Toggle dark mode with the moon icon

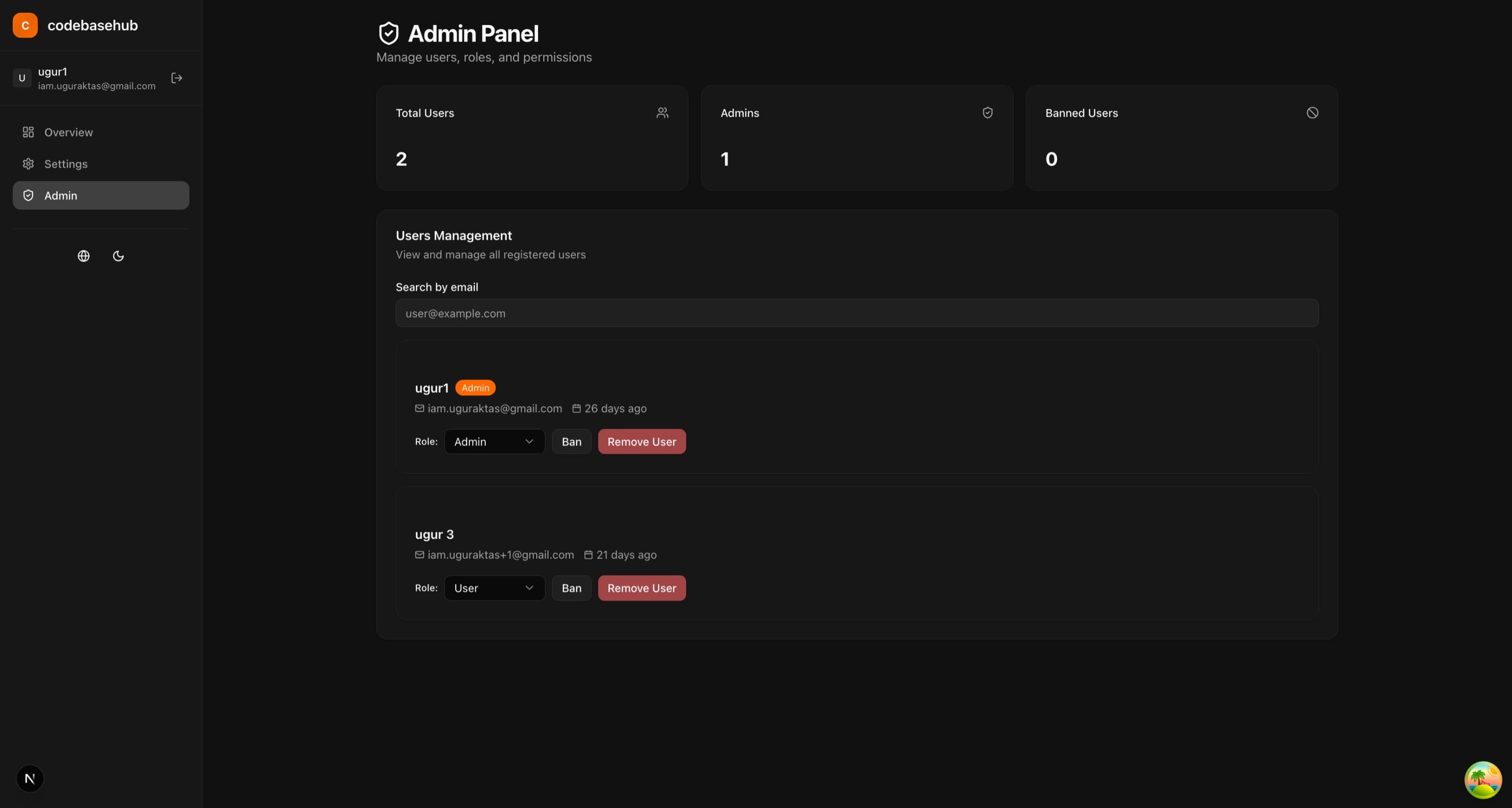click(118, 256)
